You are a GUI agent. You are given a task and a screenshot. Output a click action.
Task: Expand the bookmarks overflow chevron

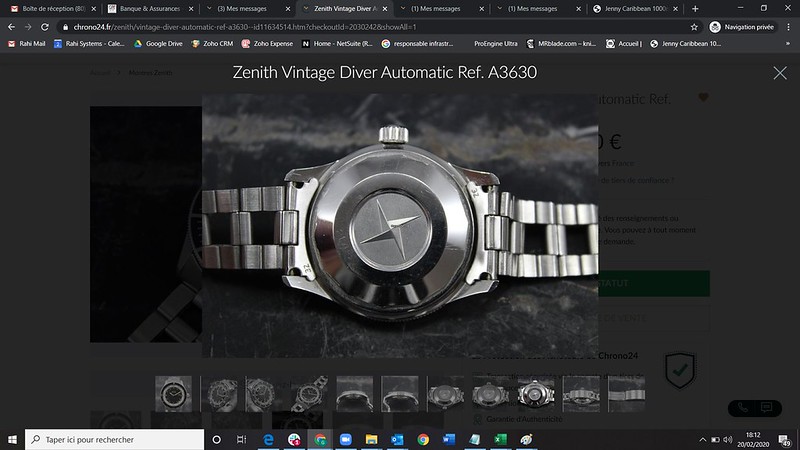coord(788,44)
